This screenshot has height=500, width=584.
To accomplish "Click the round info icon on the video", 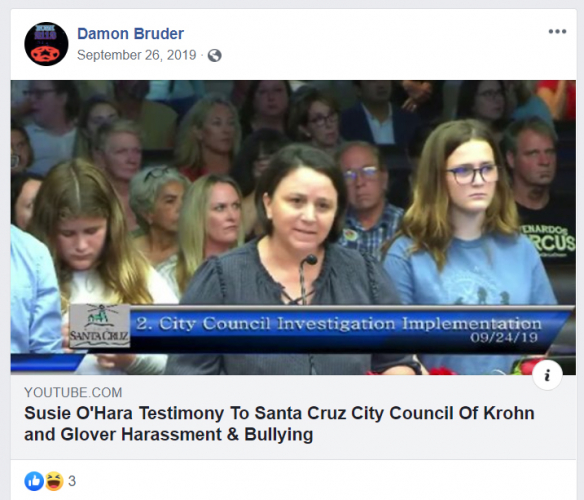I will [547, 375].
